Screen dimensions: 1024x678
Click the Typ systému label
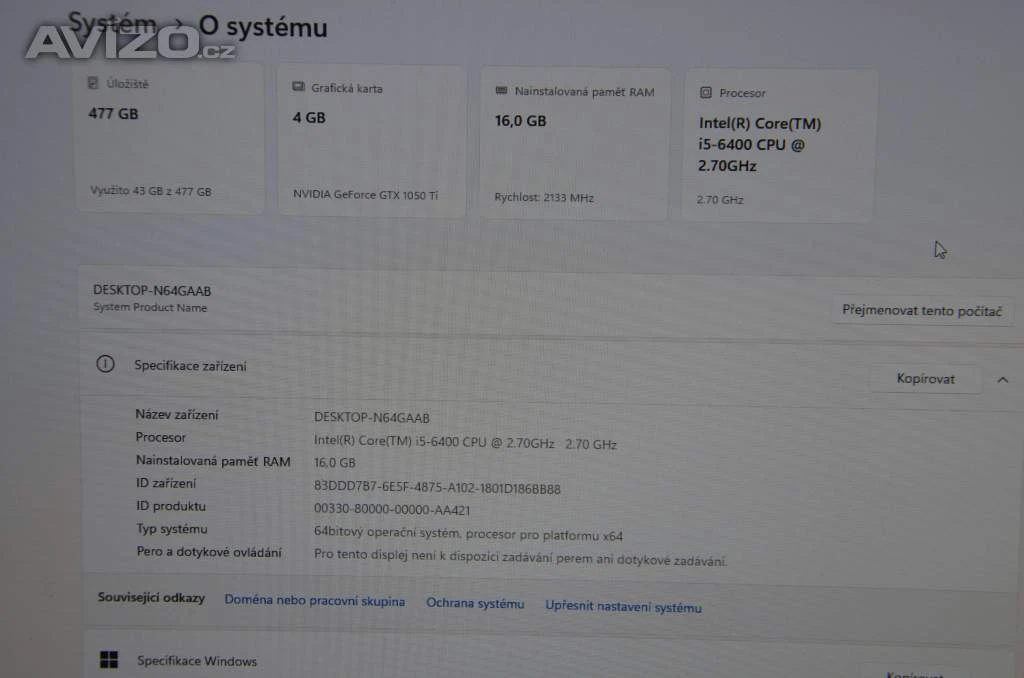[x=172, y=529]
